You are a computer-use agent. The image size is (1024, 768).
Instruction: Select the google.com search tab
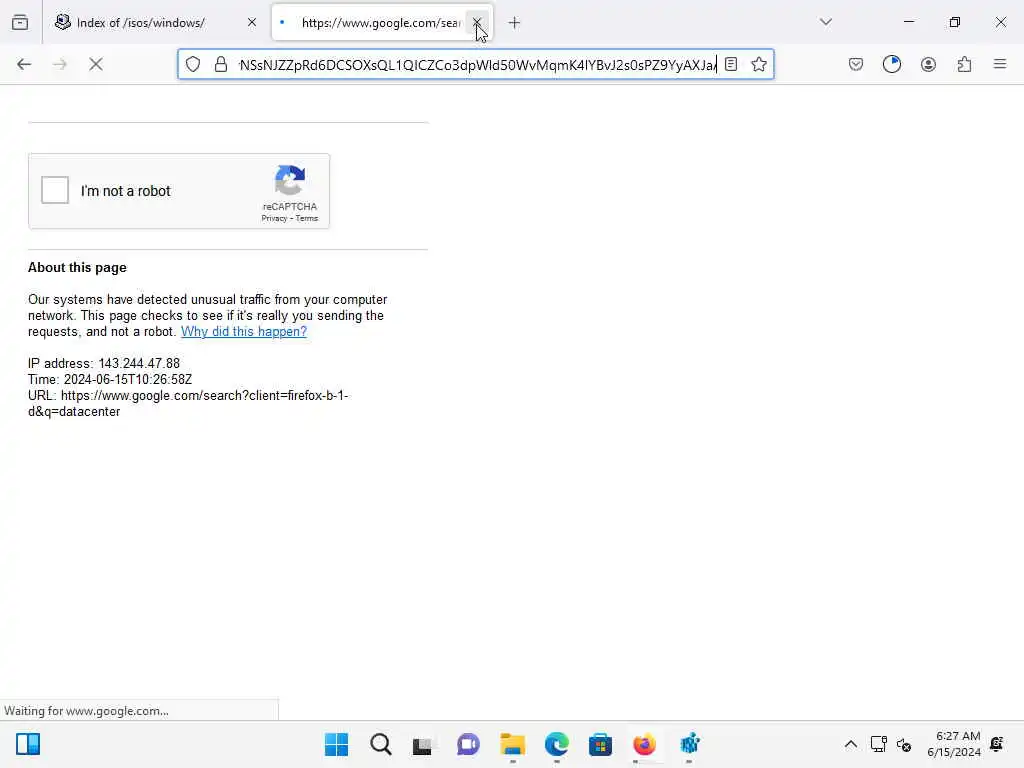pos(382,23)
